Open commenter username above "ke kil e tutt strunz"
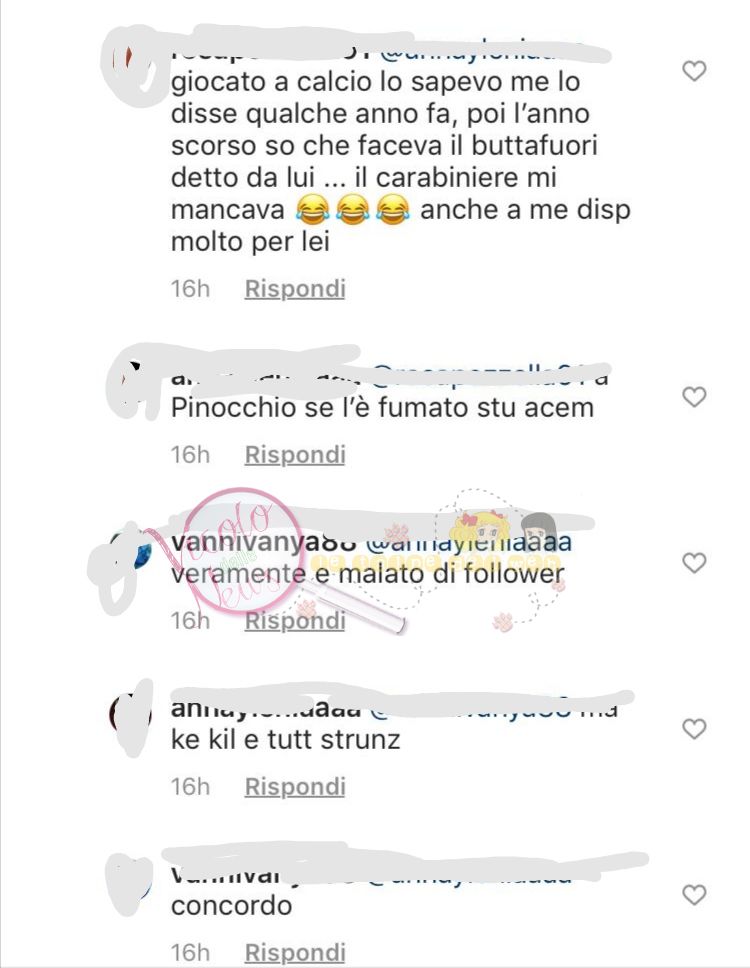This screenshot has height=968, width=750. pyautogui.click(x=265, y=710)
